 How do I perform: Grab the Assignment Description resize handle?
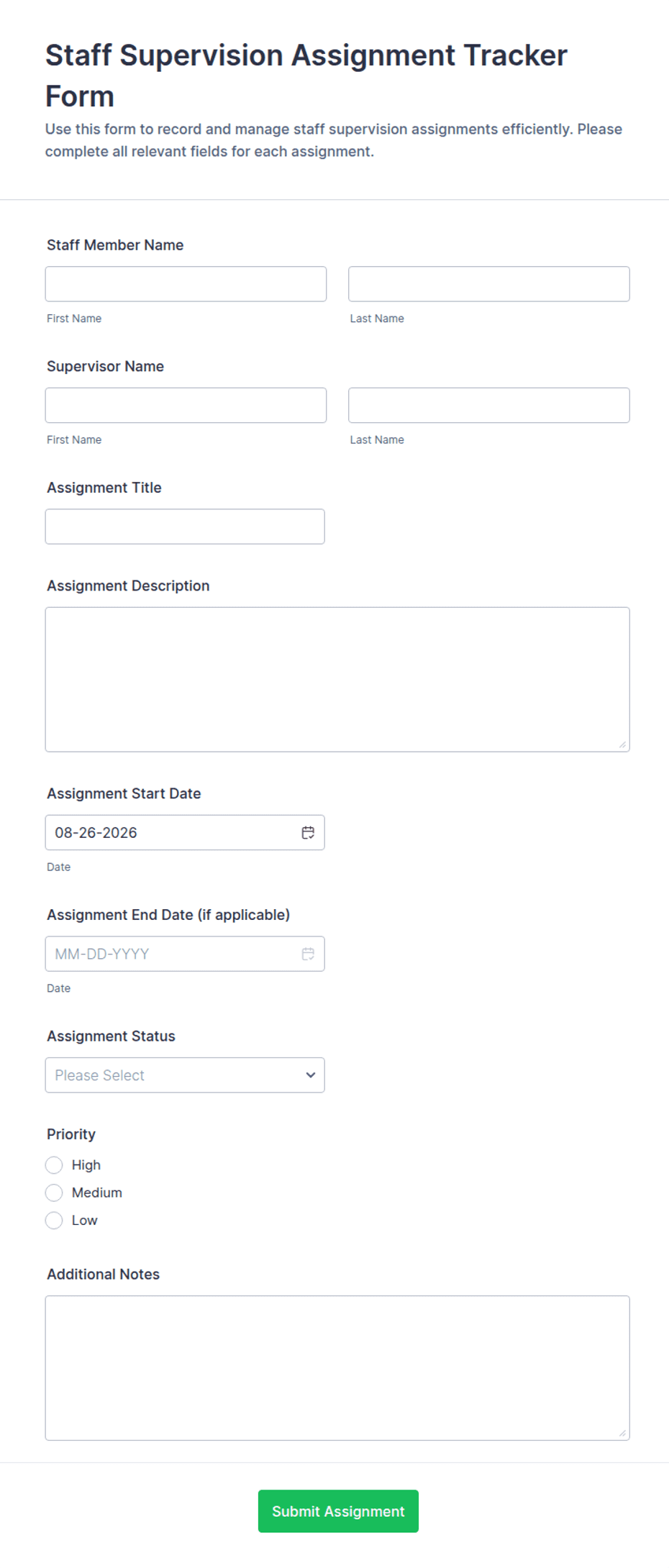pyautogui.click(x=622, y=744)
